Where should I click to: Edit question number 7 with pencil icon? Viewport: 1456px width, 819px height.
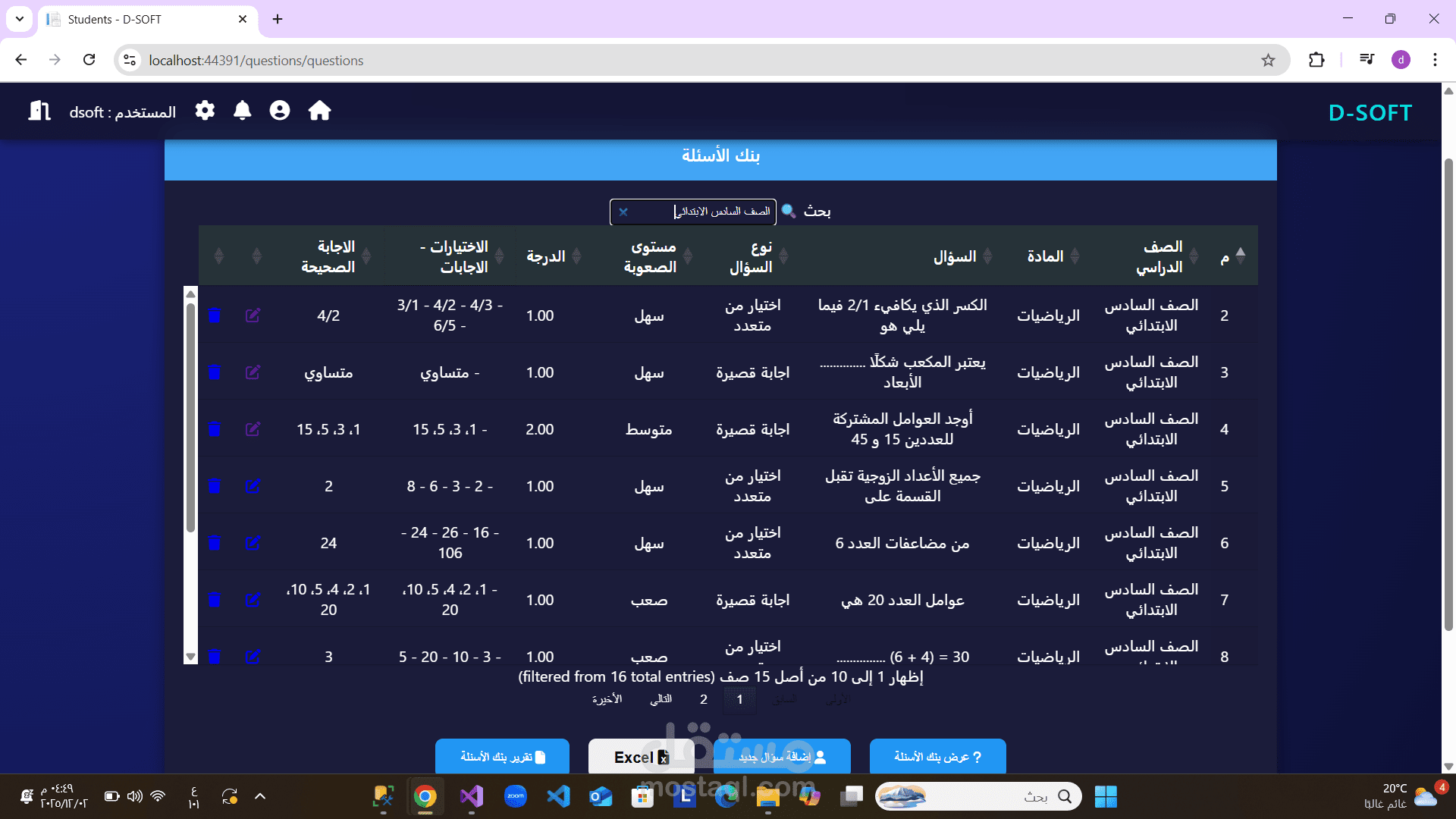pos(253,600)
